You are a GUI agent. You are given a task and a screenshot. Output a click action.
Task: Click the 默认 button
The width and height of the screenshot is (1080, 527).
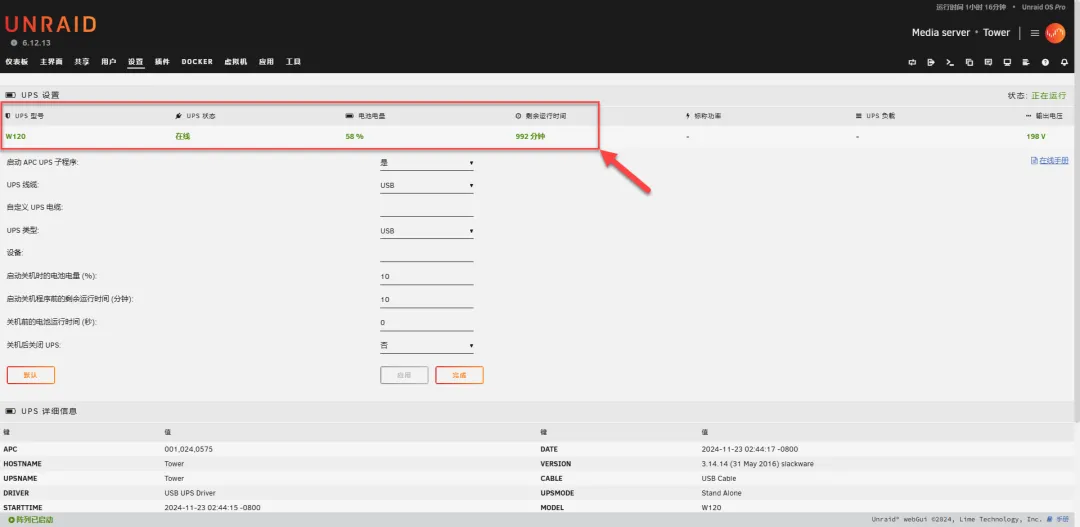tap(30, 375)
